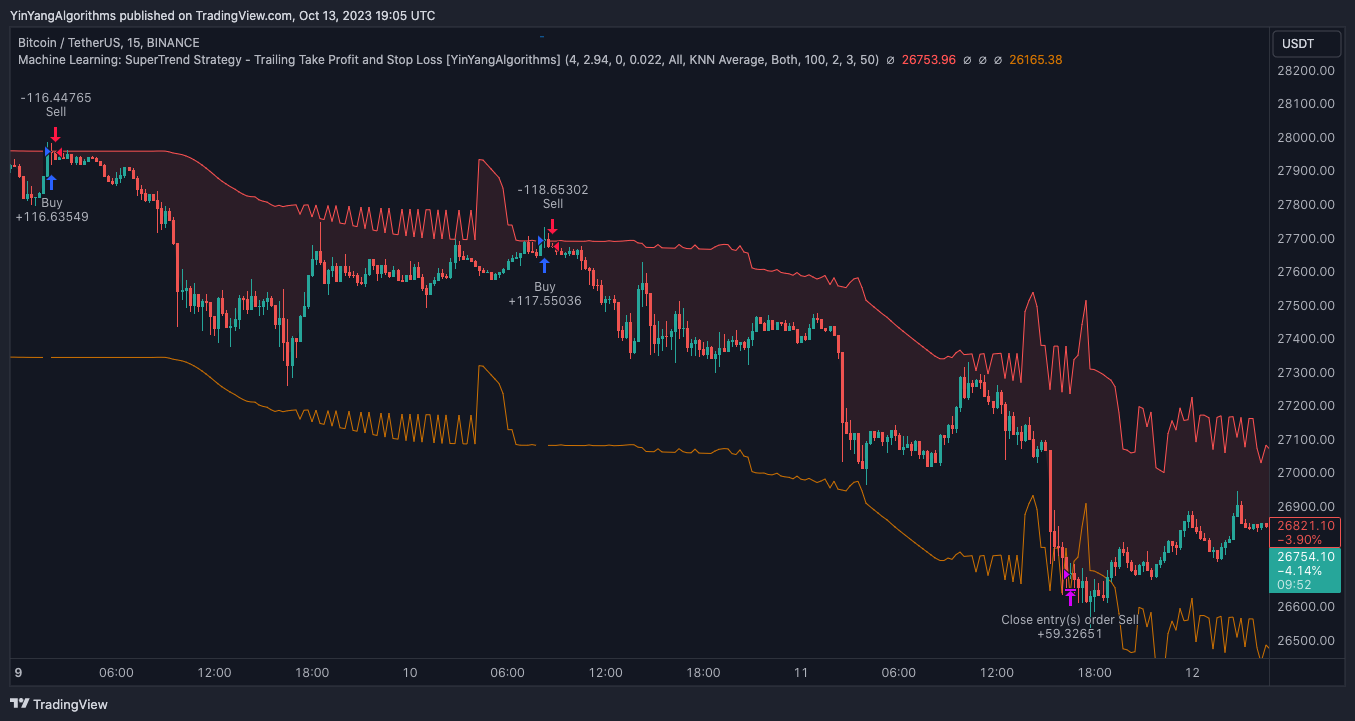Click the 27700.00 price axis label

coord(1306,238)
